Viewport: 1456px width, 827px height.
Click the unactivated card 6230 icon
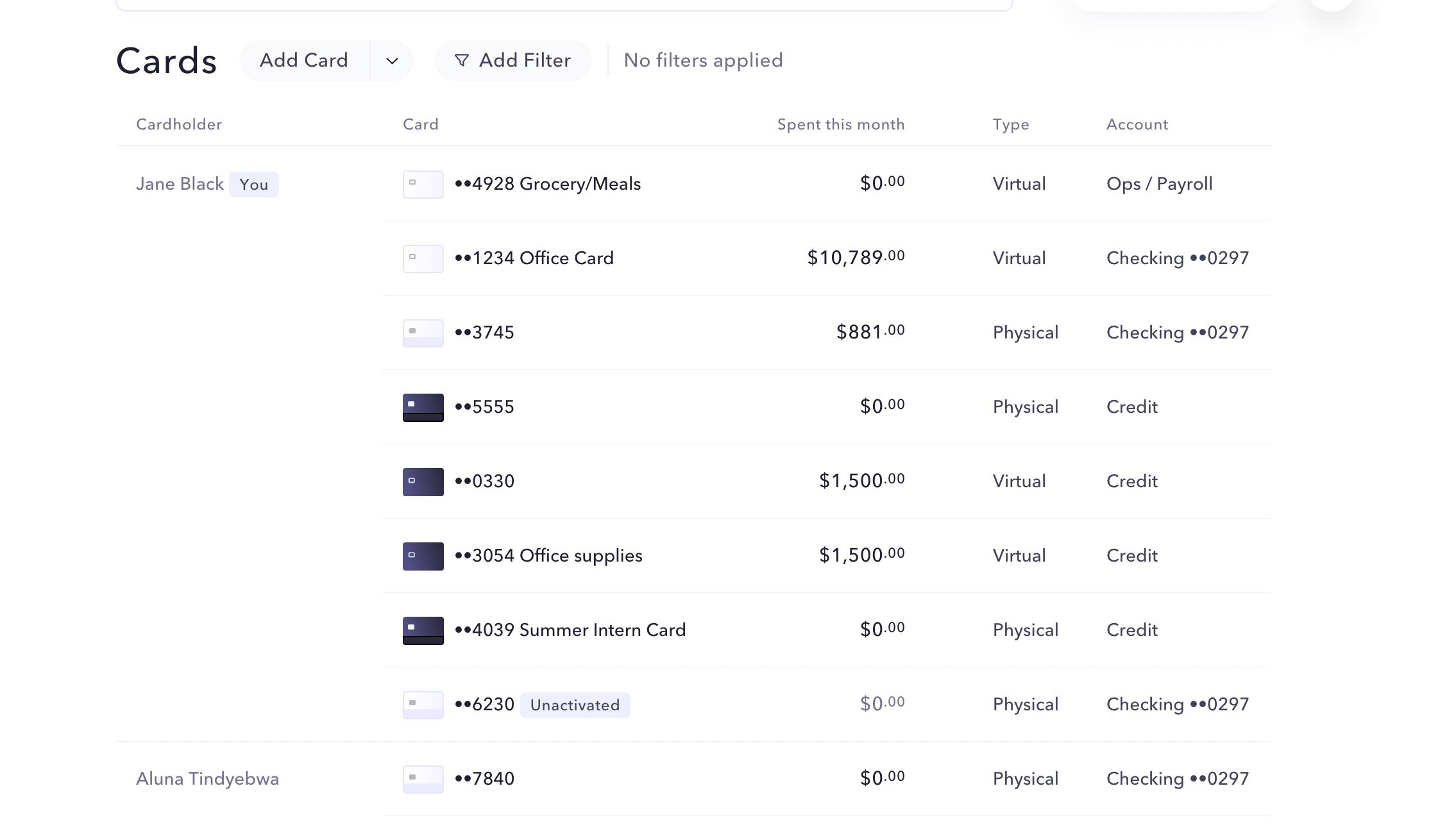point(423,705)
